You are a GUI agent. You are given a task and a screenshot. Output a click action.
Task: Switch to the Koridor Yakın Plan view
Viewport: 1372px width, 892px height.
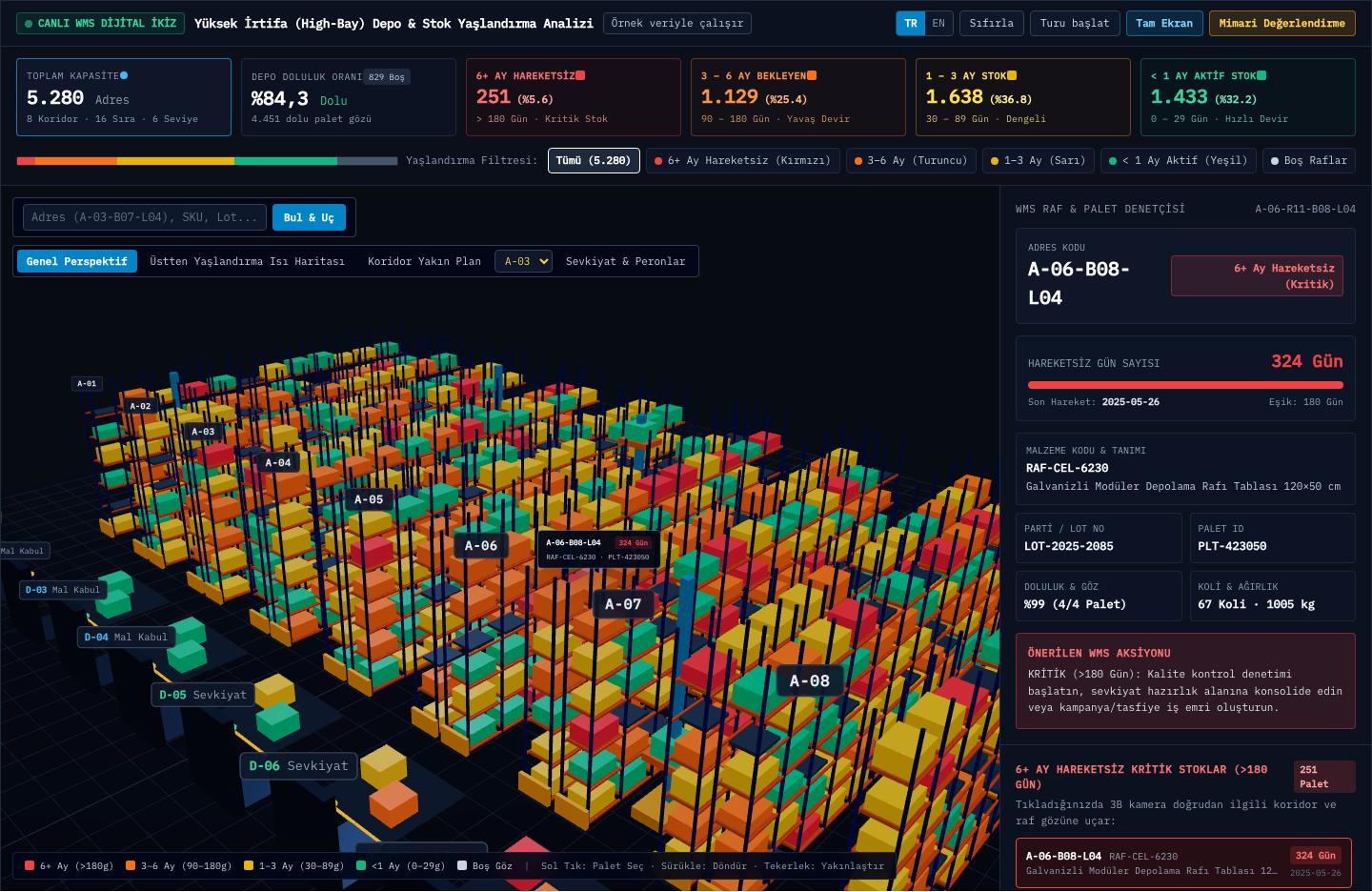(x=425, y=261)
